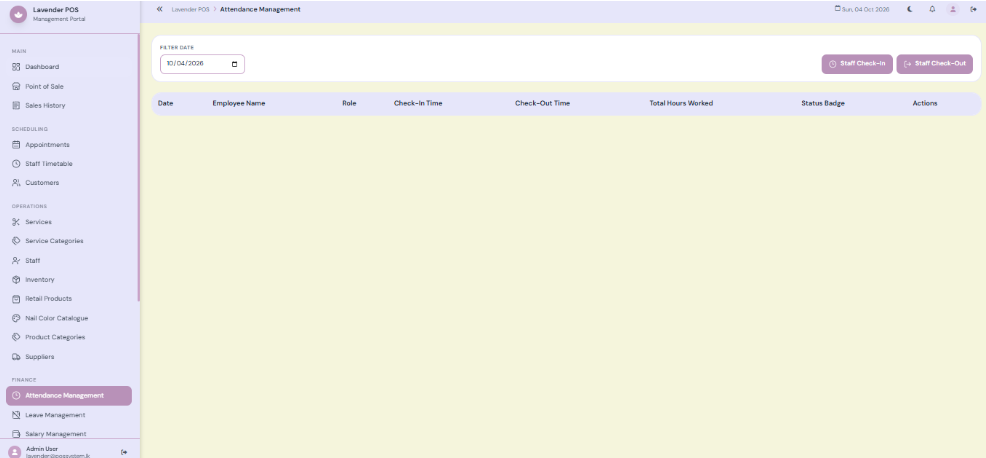Click the Nail Color Catalogue palette icon
The width and height of the screenshot is (986, 458).
(16, 318)
